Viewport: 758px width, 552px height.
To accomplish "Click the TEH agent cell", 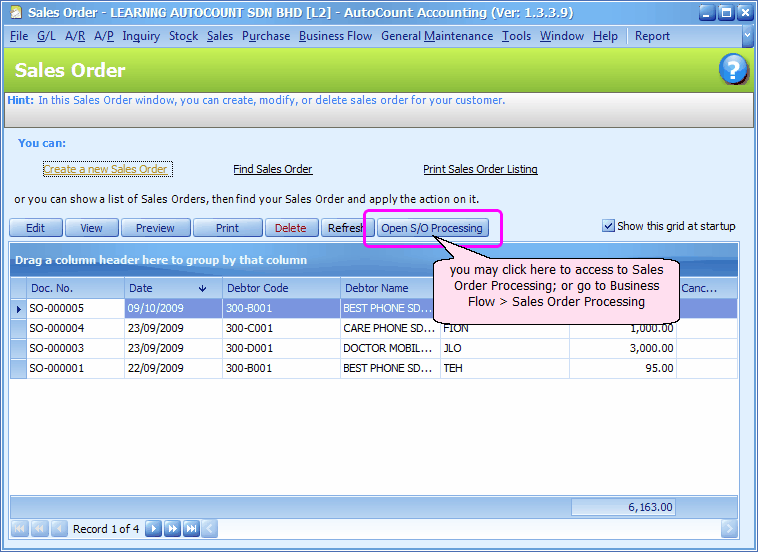I will click(x=505, y=368).
